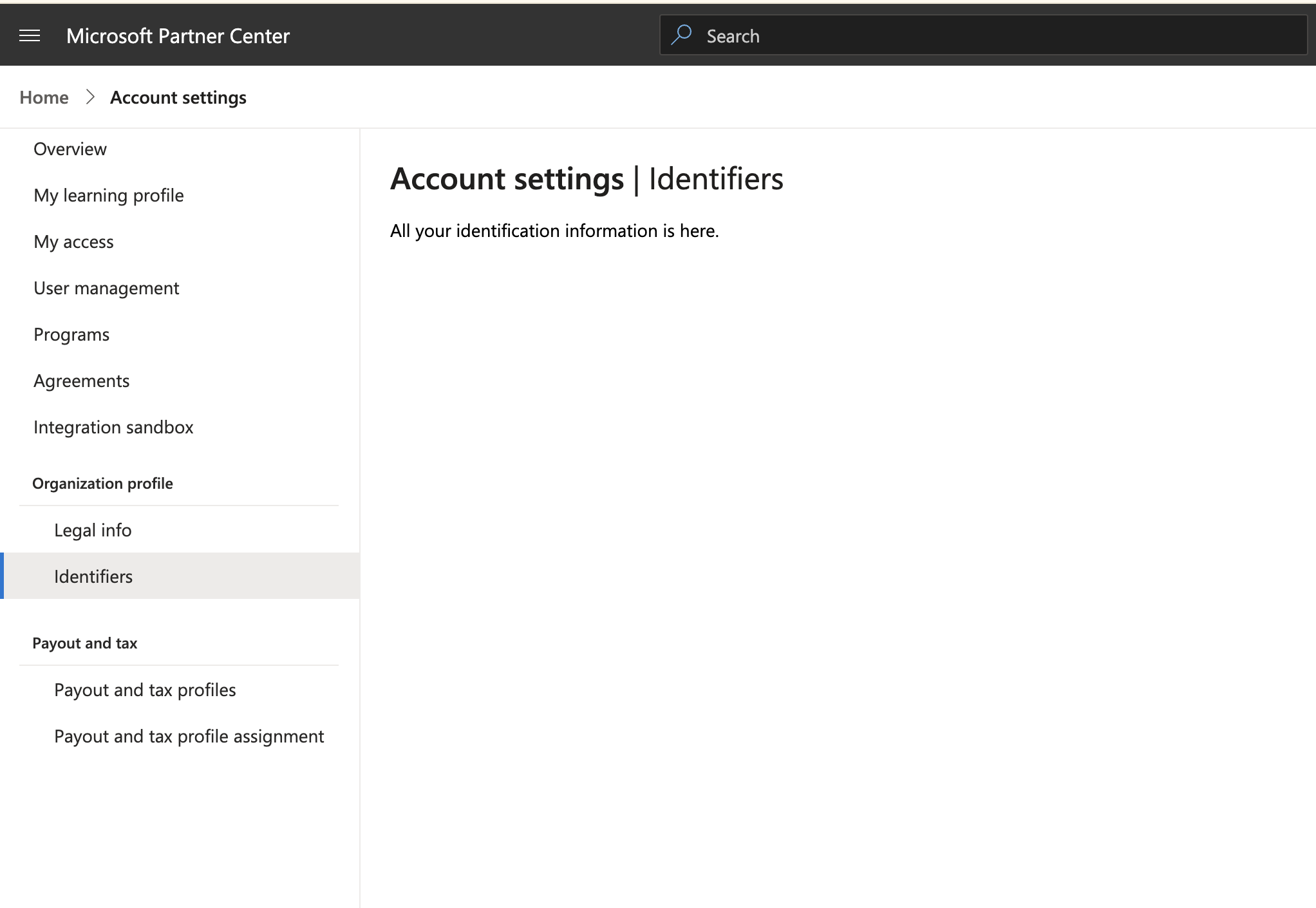
Task: Navigate to Home breadcrumb
Action: pyautogui.click(x=44, y=97)
